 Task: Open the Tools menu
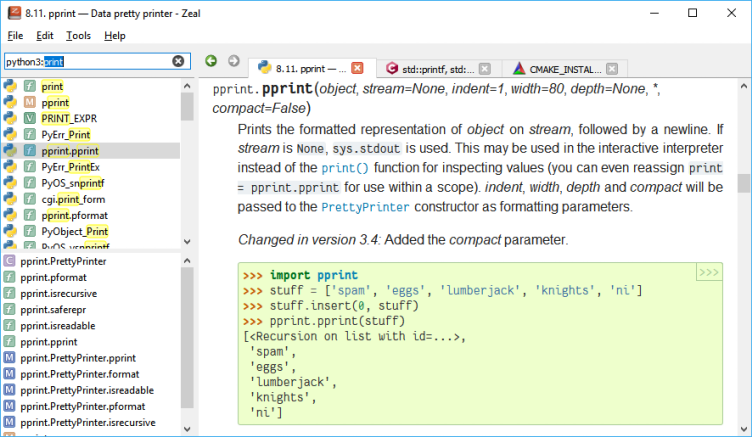[x=78, y=35]
